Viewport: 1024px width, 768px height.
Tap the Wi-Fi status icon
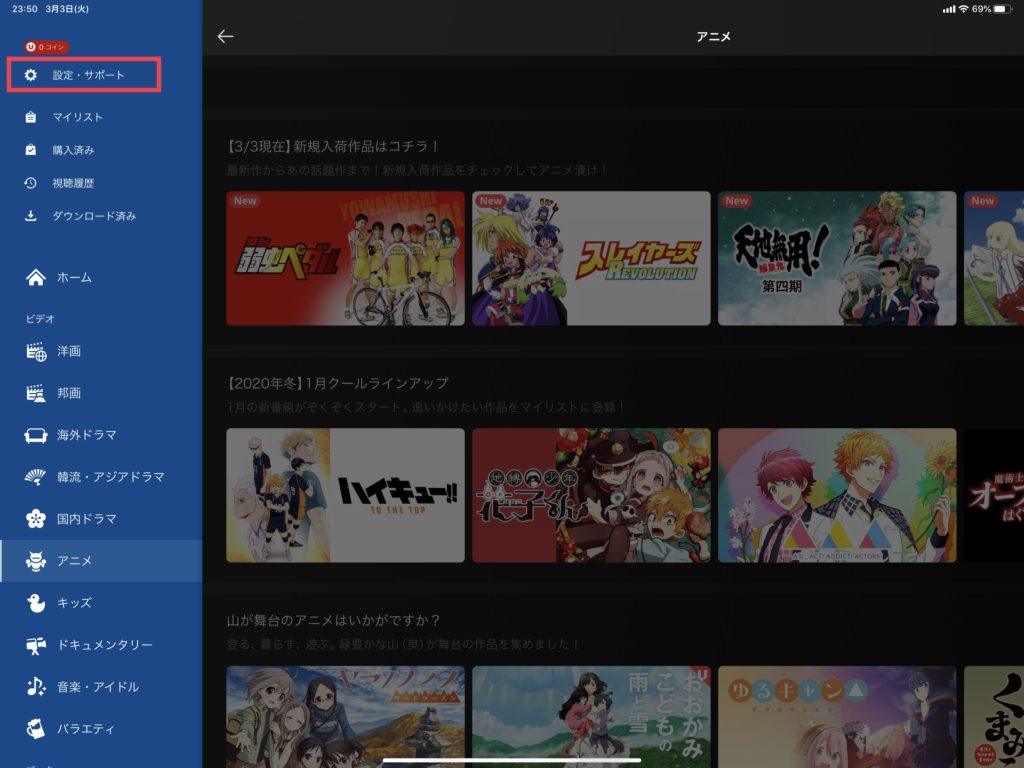coord(963,9)
